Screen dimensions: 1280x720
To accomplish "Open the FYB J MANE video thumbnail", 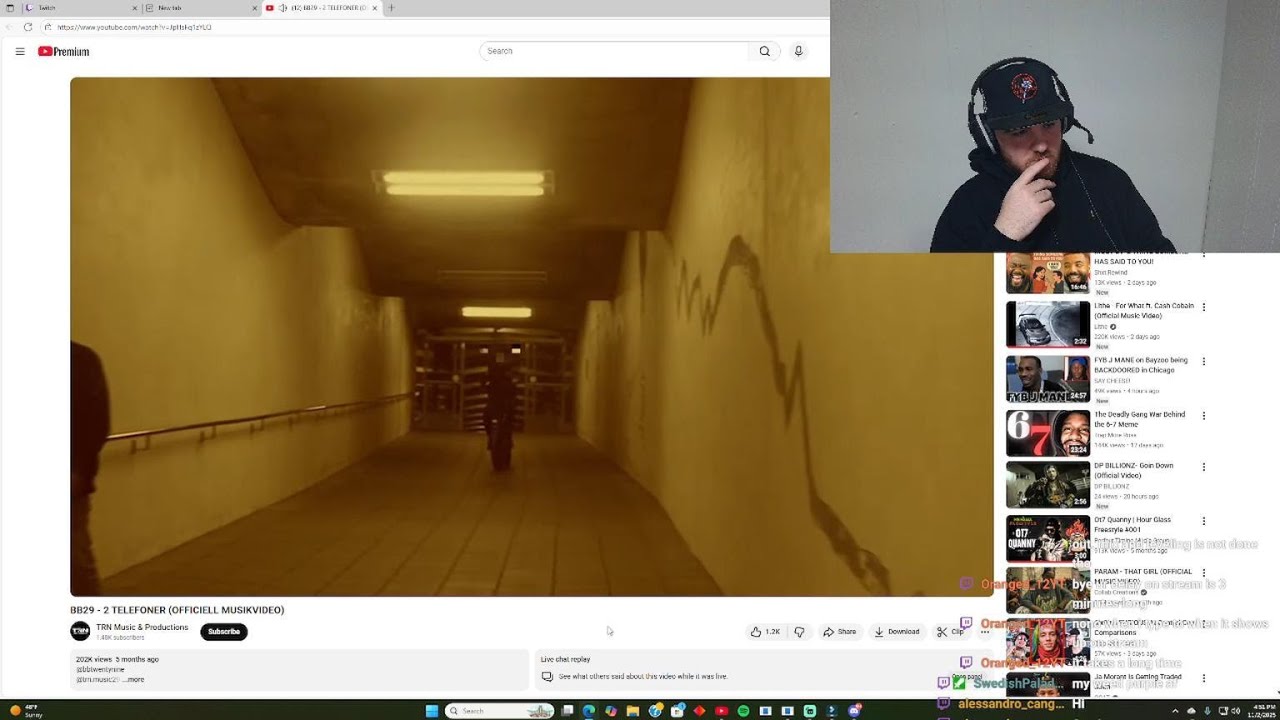I will click(x=1048, y=379).
